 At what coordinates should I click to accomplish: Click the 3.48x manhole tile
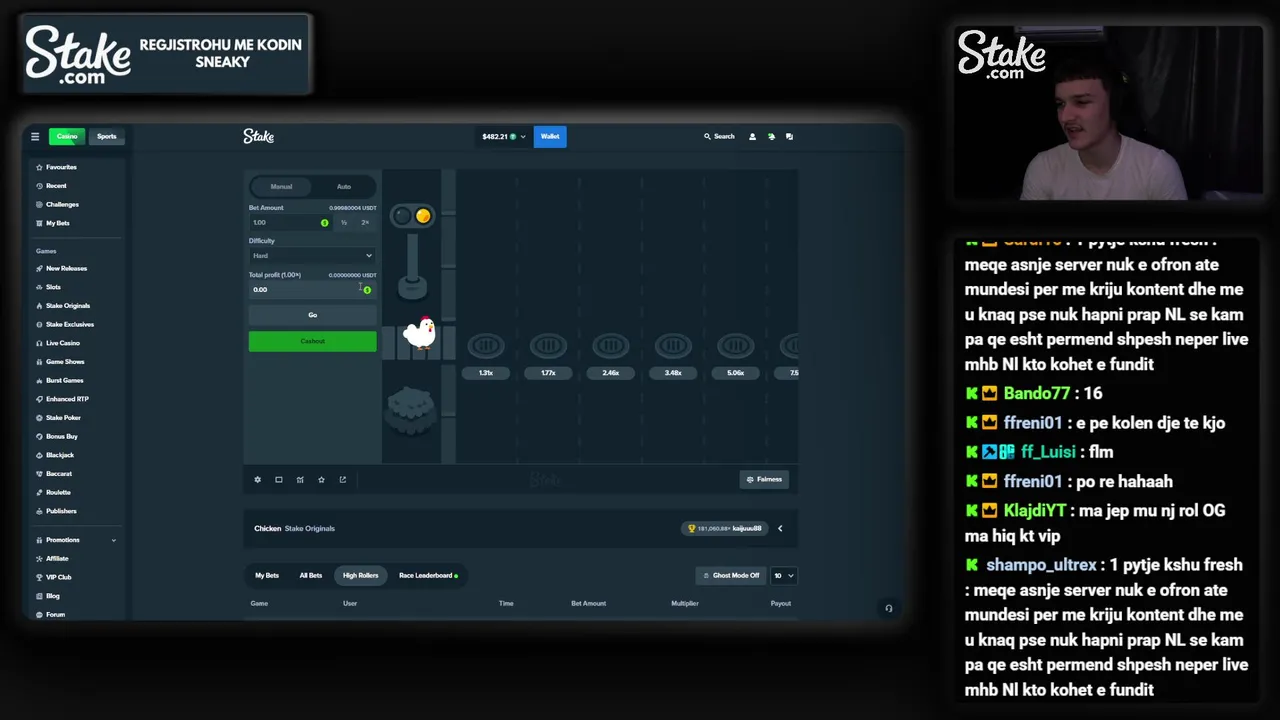[x=673, y=346]
